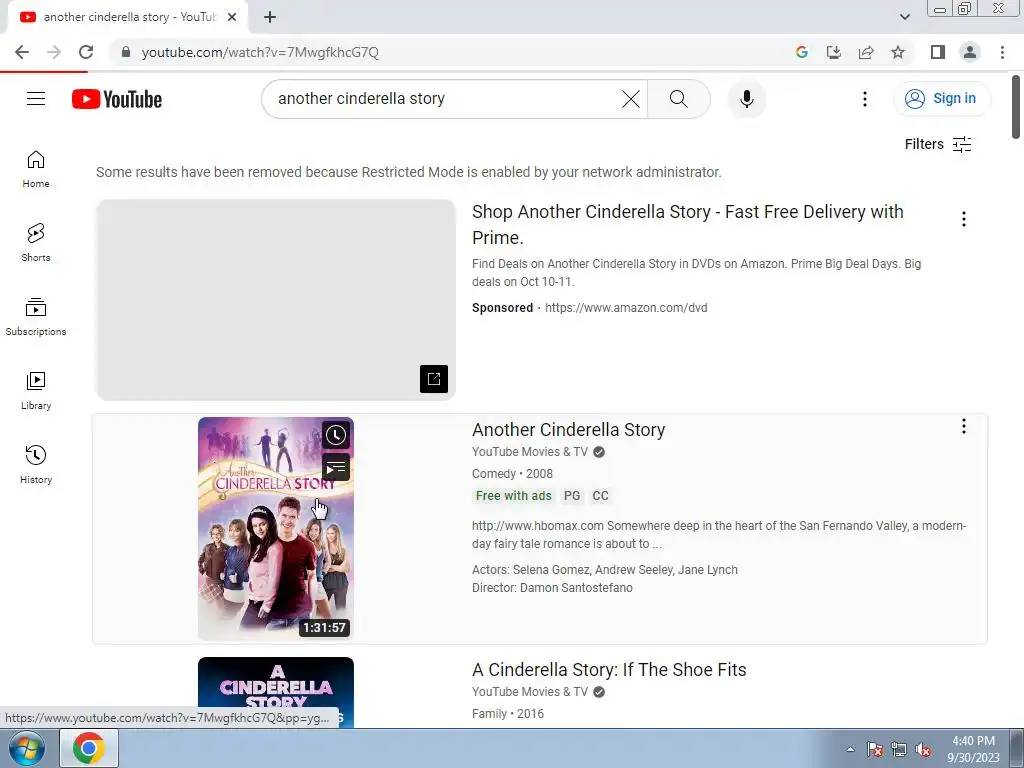Viewport: 1024px width, 768px height.
Task: Open the tab search chevron
Action: [904, 17]
